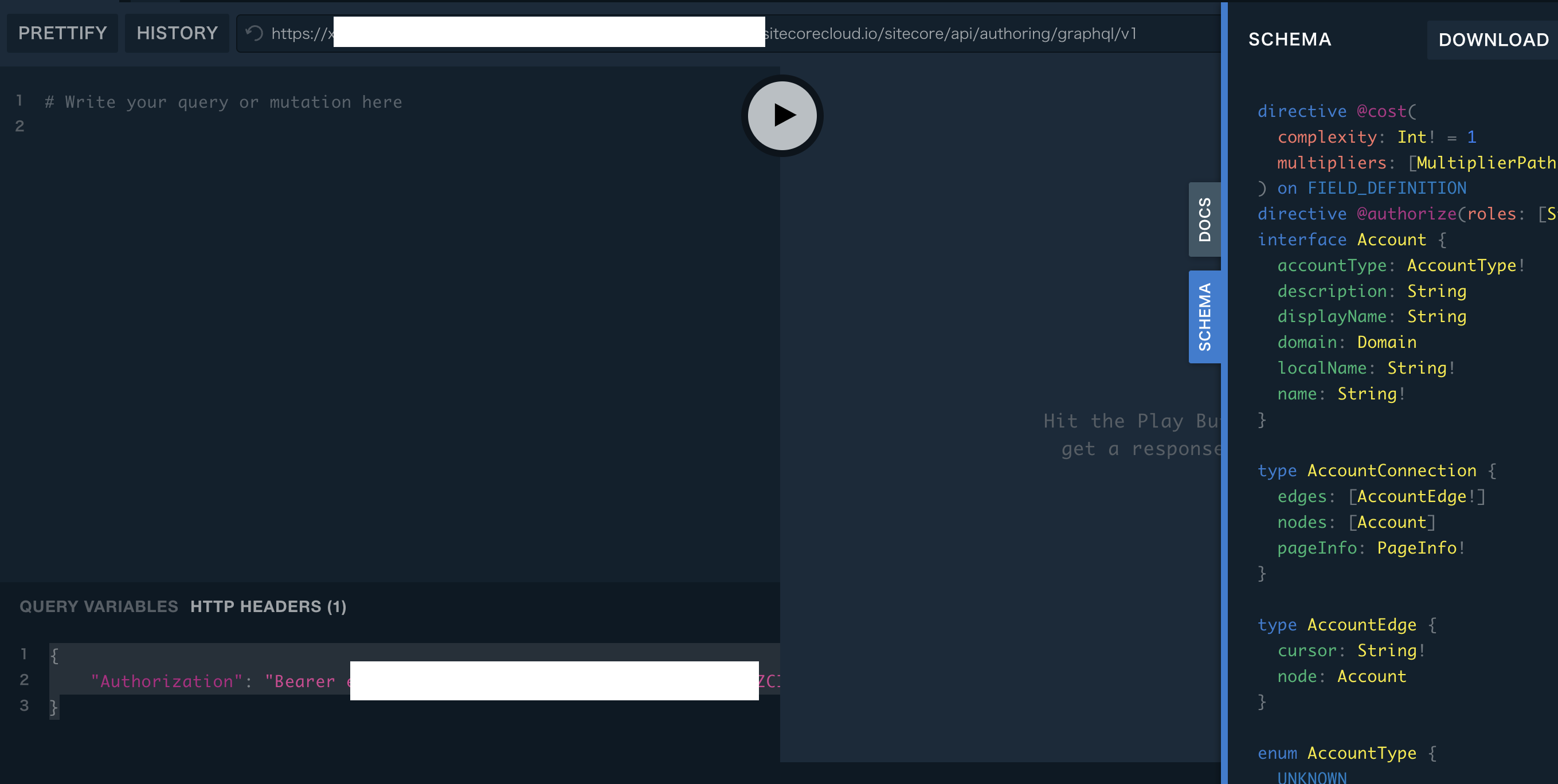1558x784 pixels.
Task: Click "cursor: String!" field
Action: coord(1352,651)
